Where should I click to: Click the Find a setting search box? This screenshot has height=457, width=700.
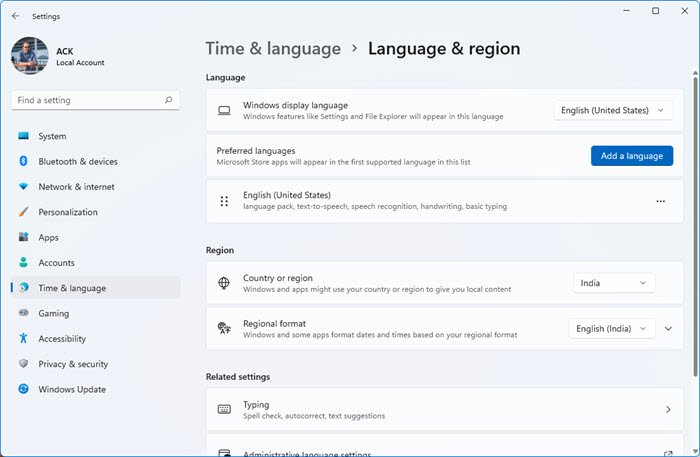(x=88, y=100)
